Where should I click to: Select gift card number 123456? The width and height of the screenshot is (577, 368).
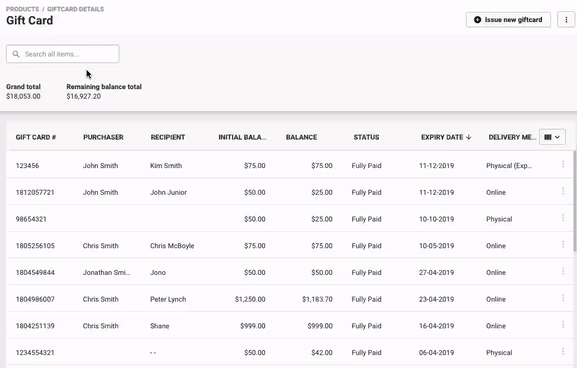click(x=27, y=166)
